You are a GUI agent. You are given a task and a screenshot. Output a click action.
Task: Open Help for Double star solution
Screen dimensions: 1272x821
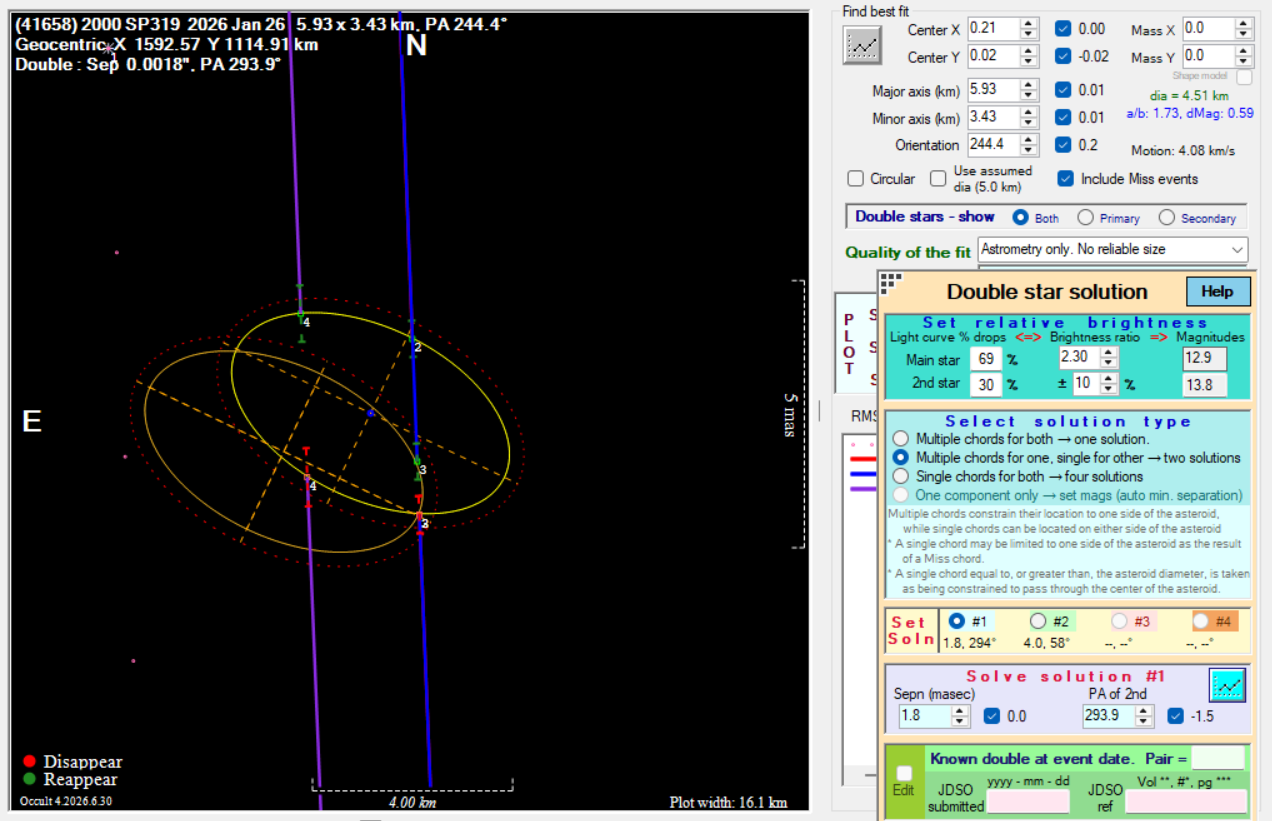[1218, 292]
